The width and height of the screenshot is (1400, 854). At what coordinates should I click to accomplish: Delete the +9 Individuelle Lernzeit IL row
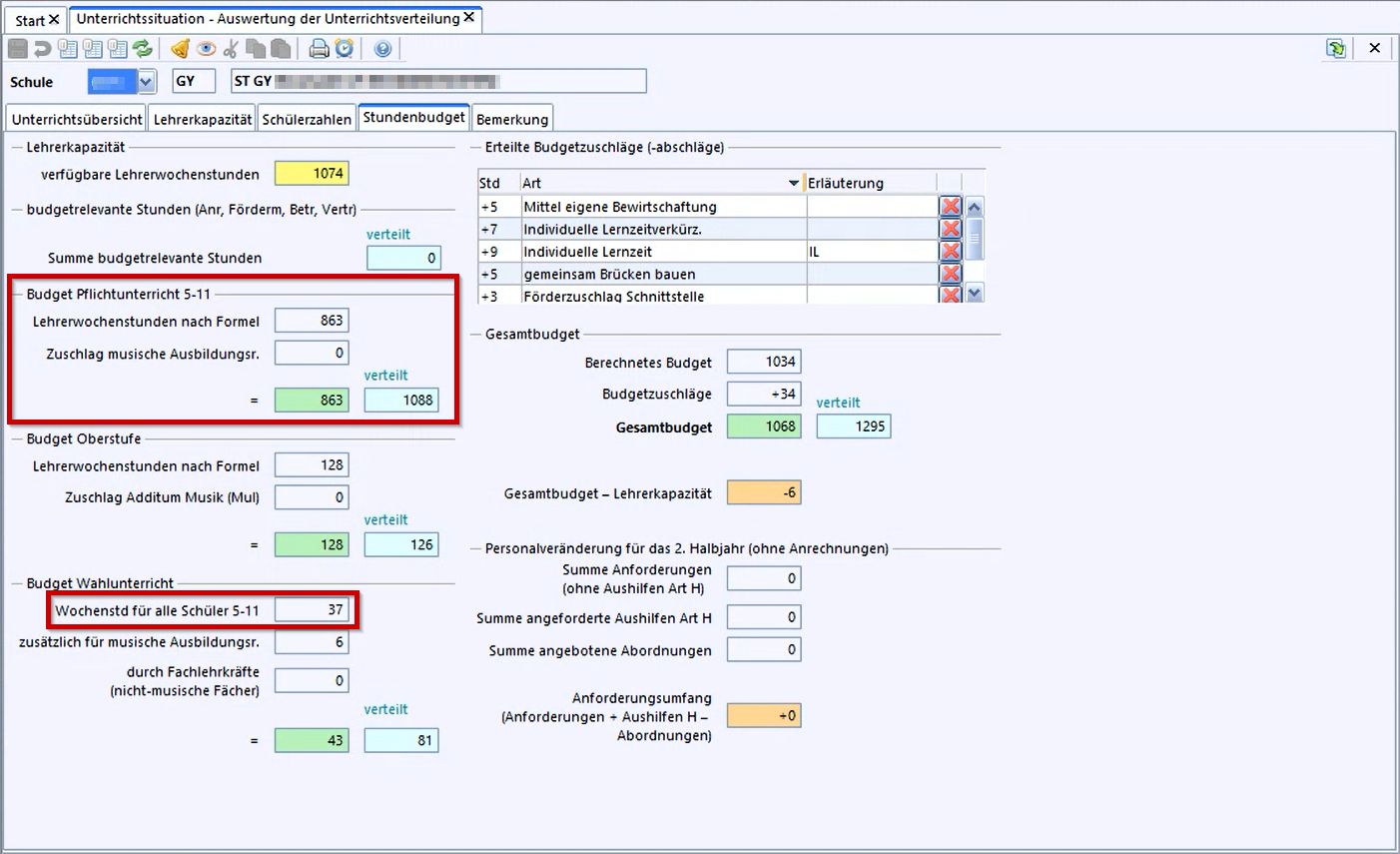point(951,252)
